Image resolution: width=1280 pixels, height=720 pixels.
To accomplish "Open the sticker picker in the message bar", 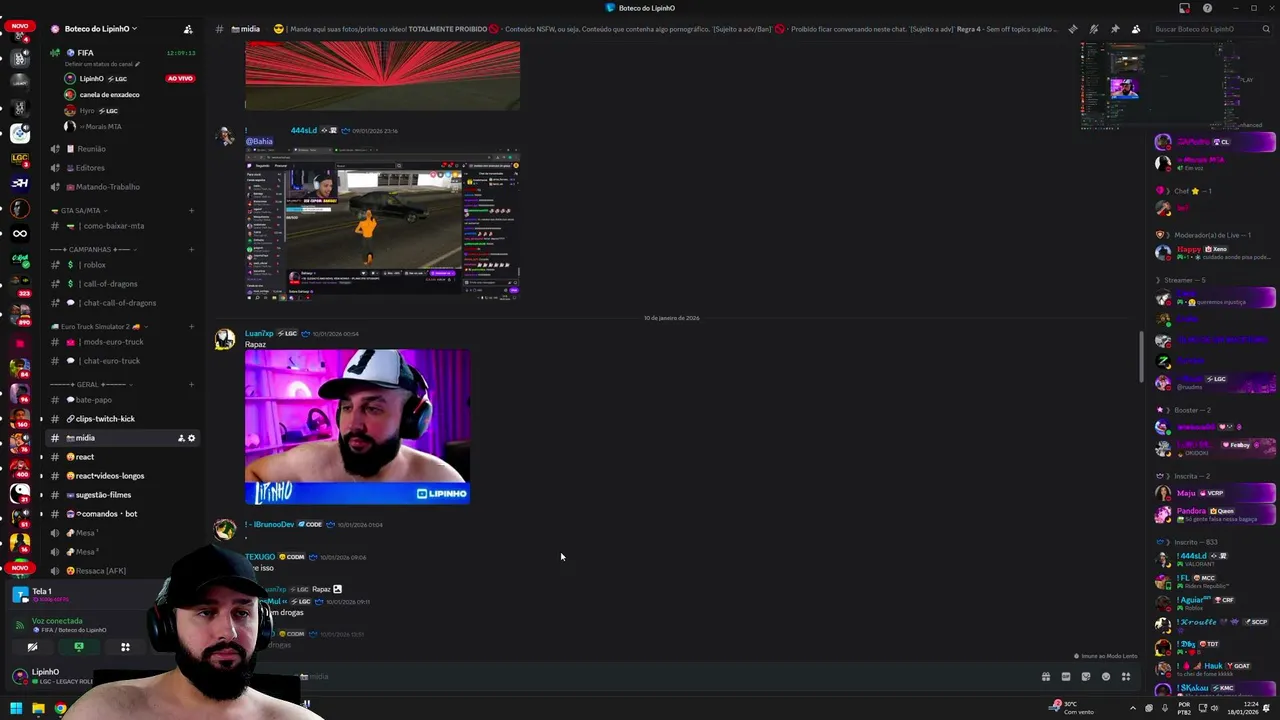I will click(x=1086, y=677).
